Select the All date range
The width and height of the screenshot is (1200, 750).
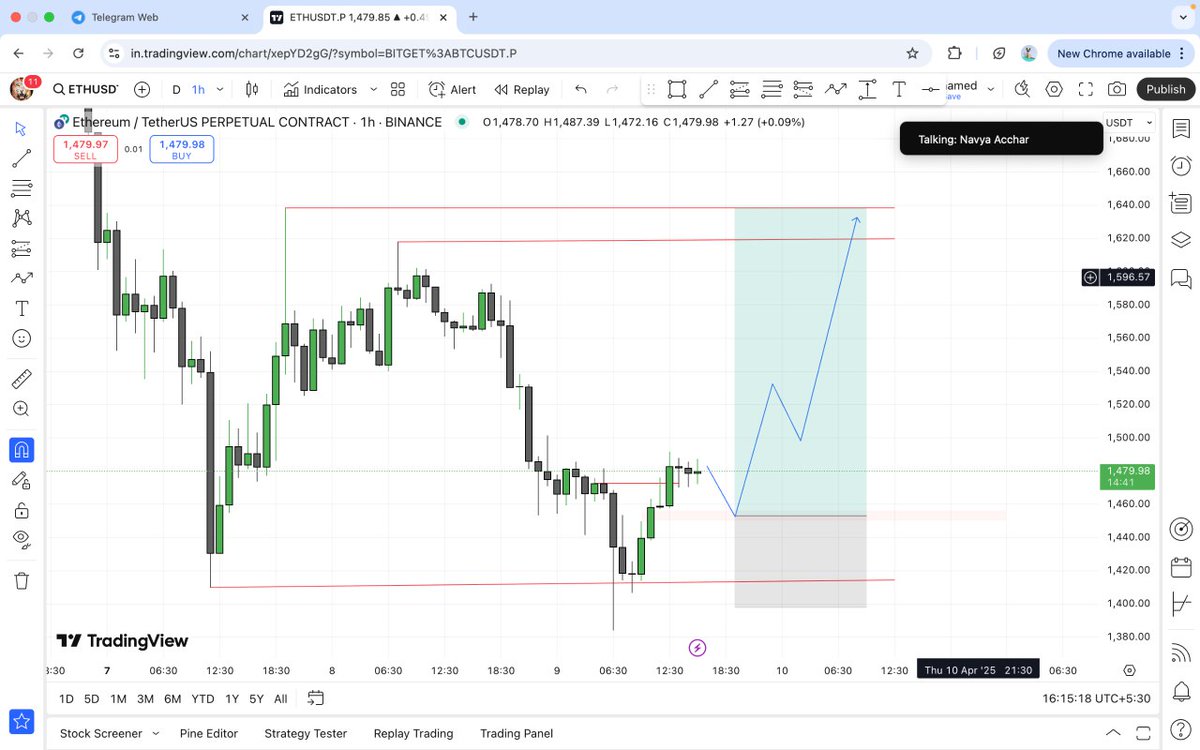tap(280, 699)
